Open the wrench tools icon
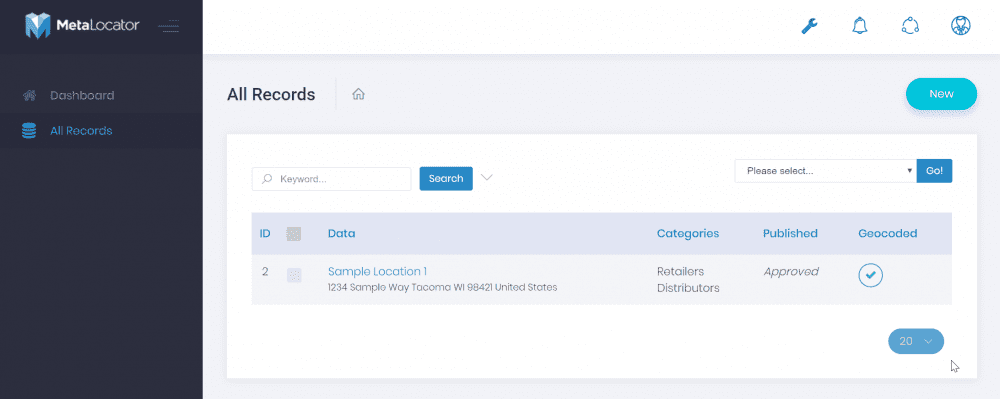This screenshot has height=399, width=1000. (x=809, y=26)
